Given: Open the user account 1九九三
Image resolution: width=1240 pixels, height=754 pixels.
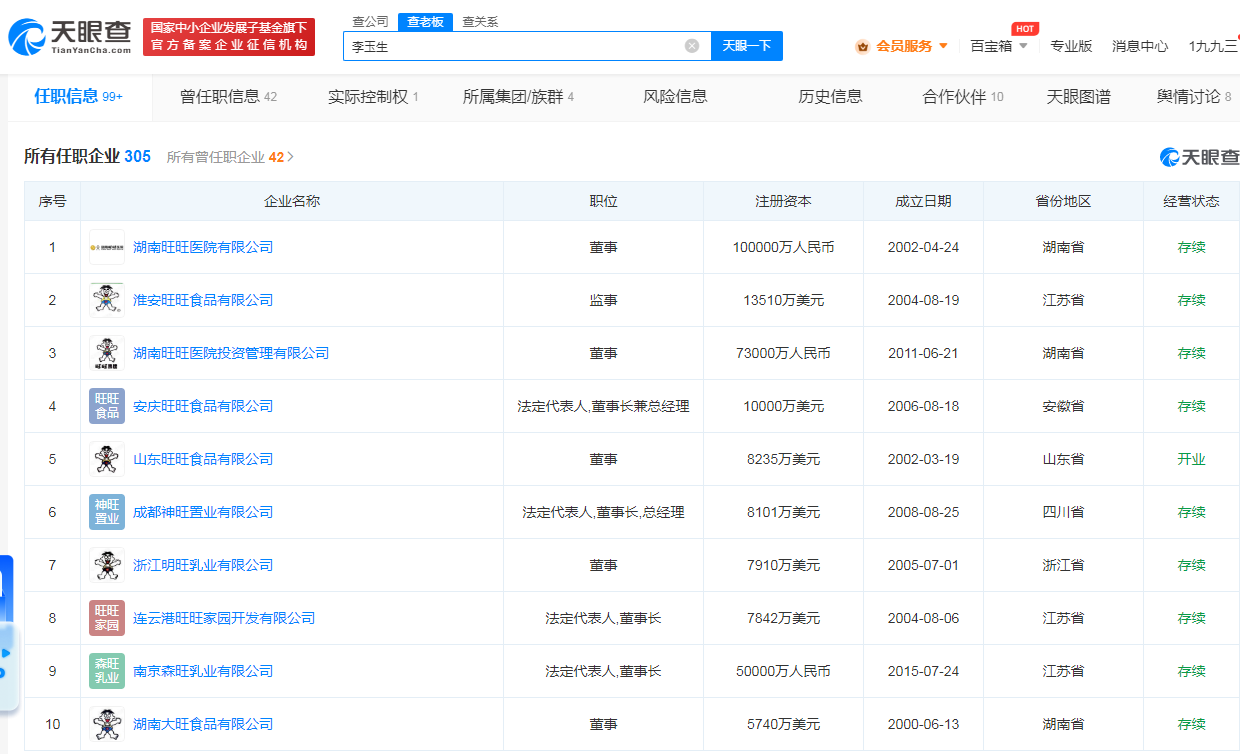Looking at the screenshot, I should pos(1213,46).
